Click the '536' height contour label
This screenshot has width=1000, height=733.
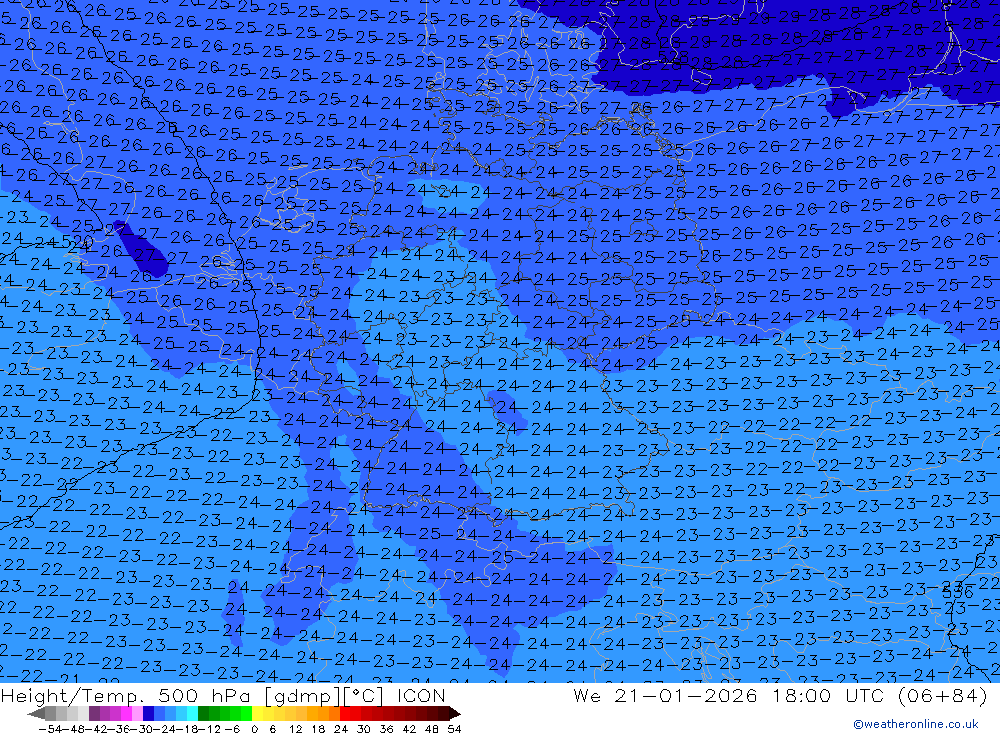[x=957, y=592]
